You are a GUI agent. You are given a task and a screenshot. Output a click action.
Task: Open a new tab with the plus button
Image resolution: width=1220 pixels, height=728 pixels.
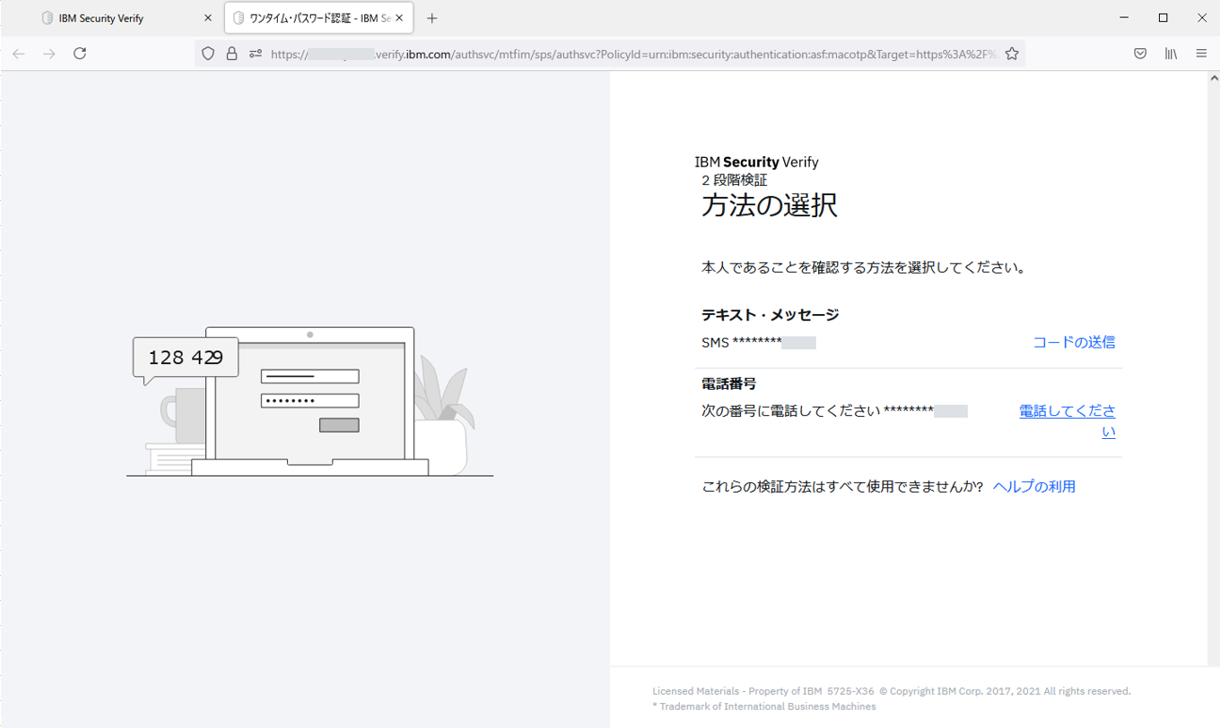[432, 18]
